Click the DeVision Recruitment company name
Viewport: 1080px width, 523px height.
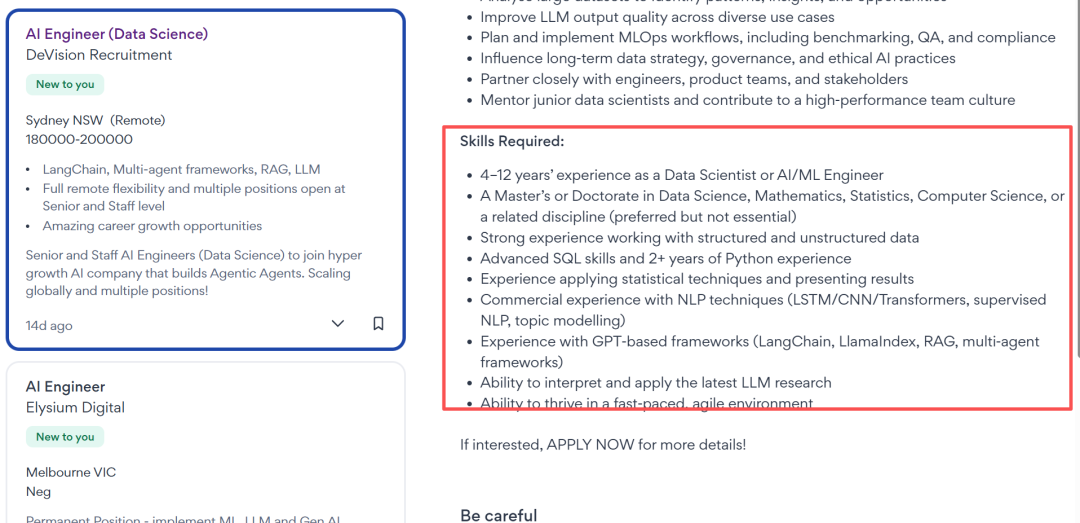tap(99, 55)
